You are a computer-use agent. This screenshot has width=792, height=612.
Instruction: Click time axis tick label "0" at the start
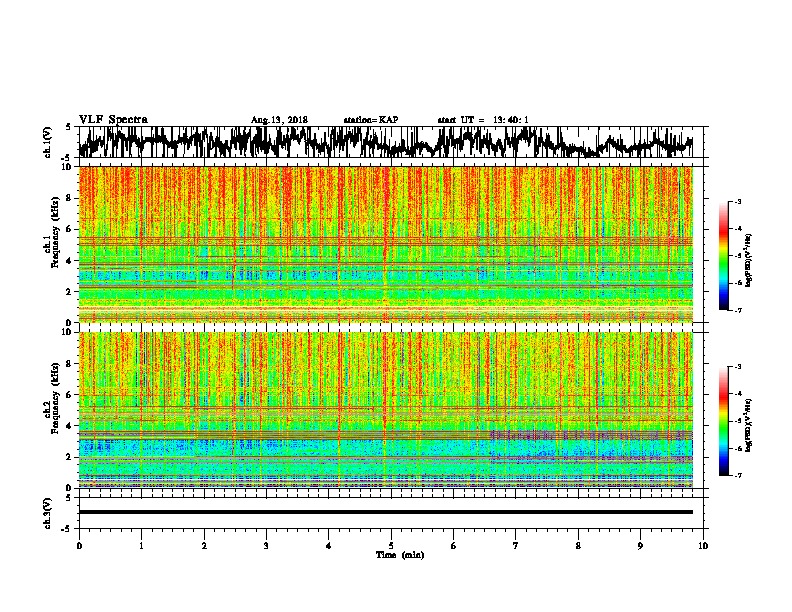pos(79,545)
